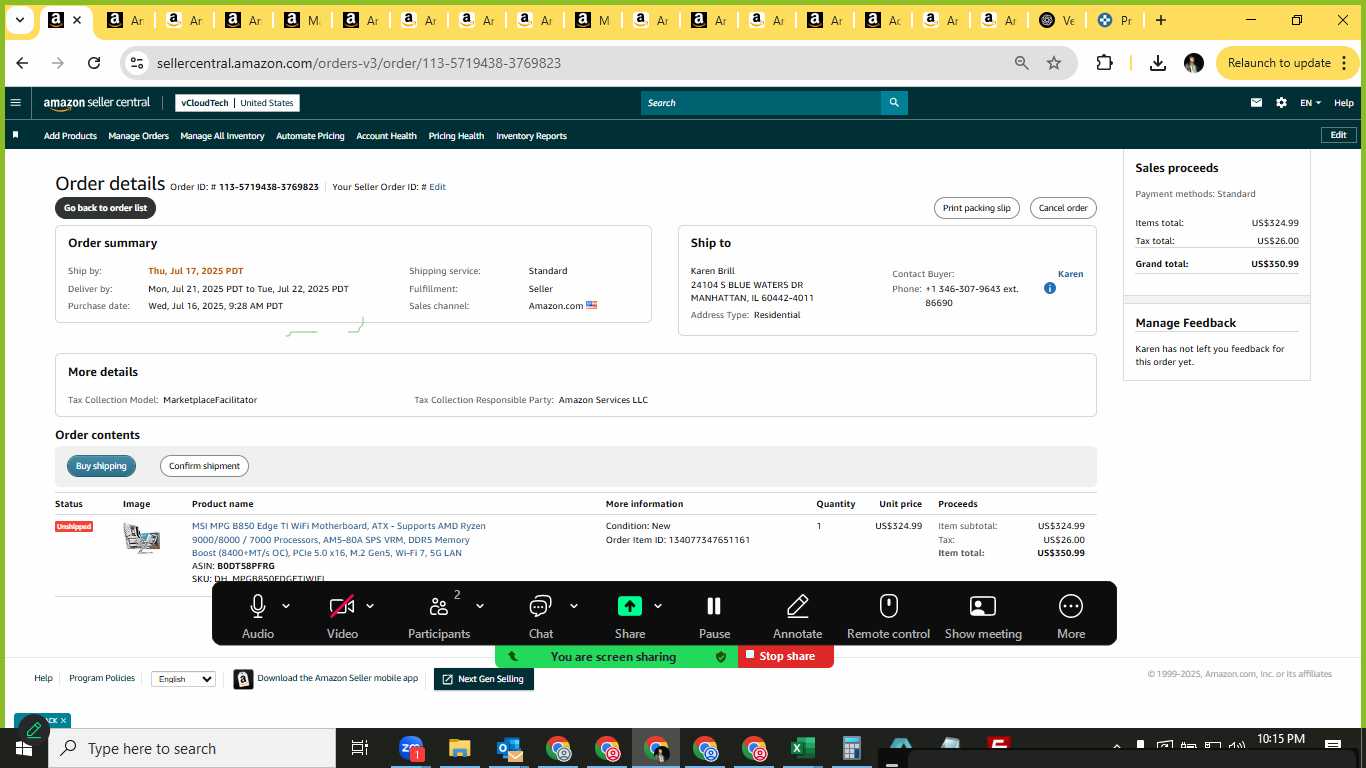1366x768 pixels.
Task: Click the Chrome extensions puzzle icon
Action: coord(1105,63)
